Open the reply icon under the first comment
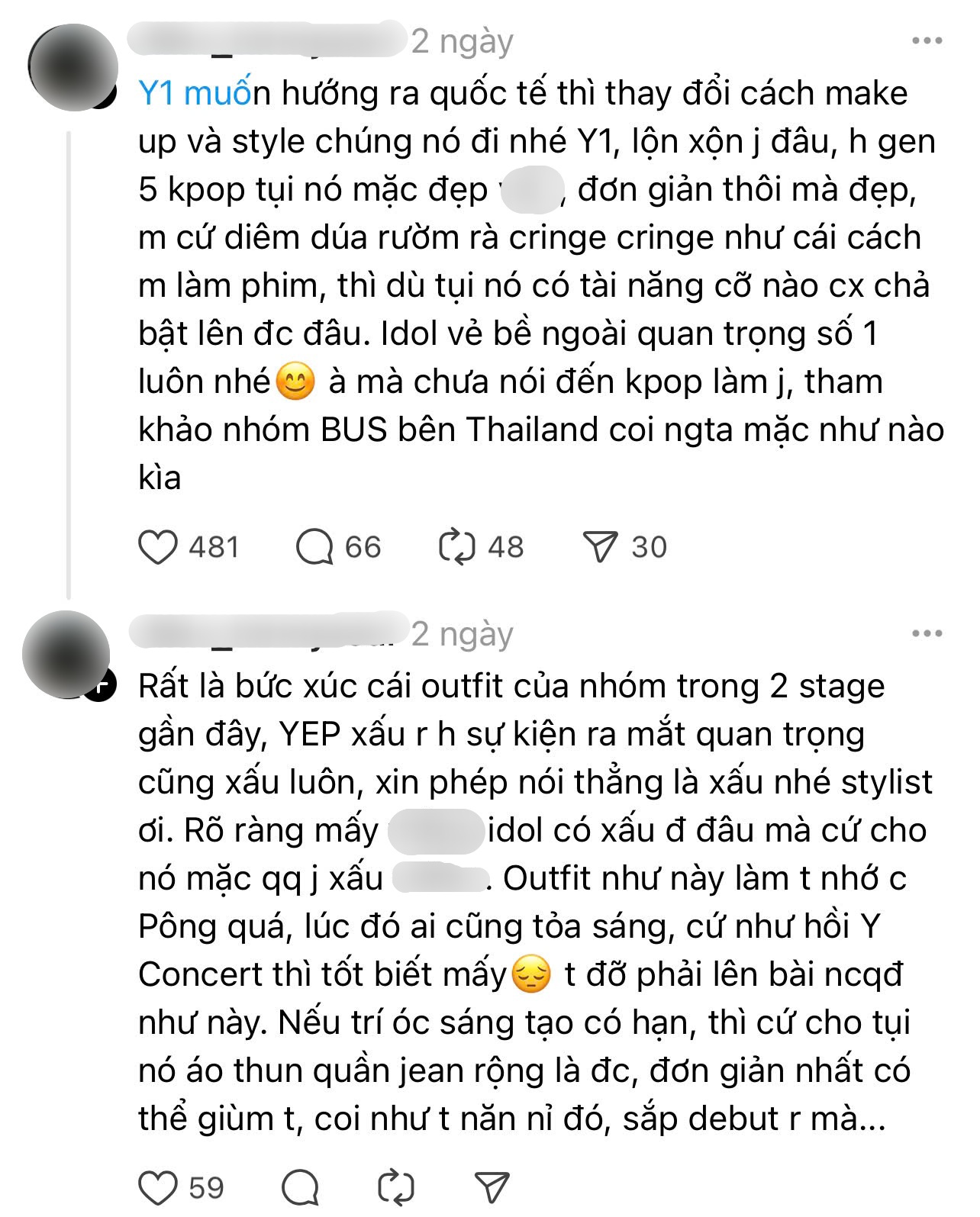The image size is (980, 1217). click(x=316, y=545)
